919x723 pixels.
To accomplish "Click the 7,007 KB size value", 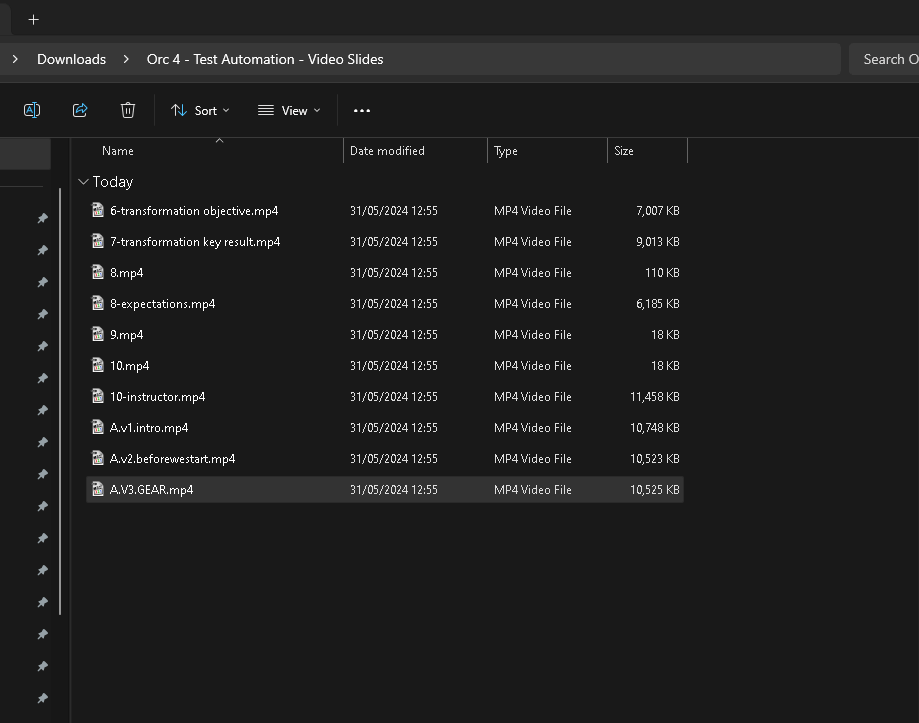I will [x=658, y=211].
